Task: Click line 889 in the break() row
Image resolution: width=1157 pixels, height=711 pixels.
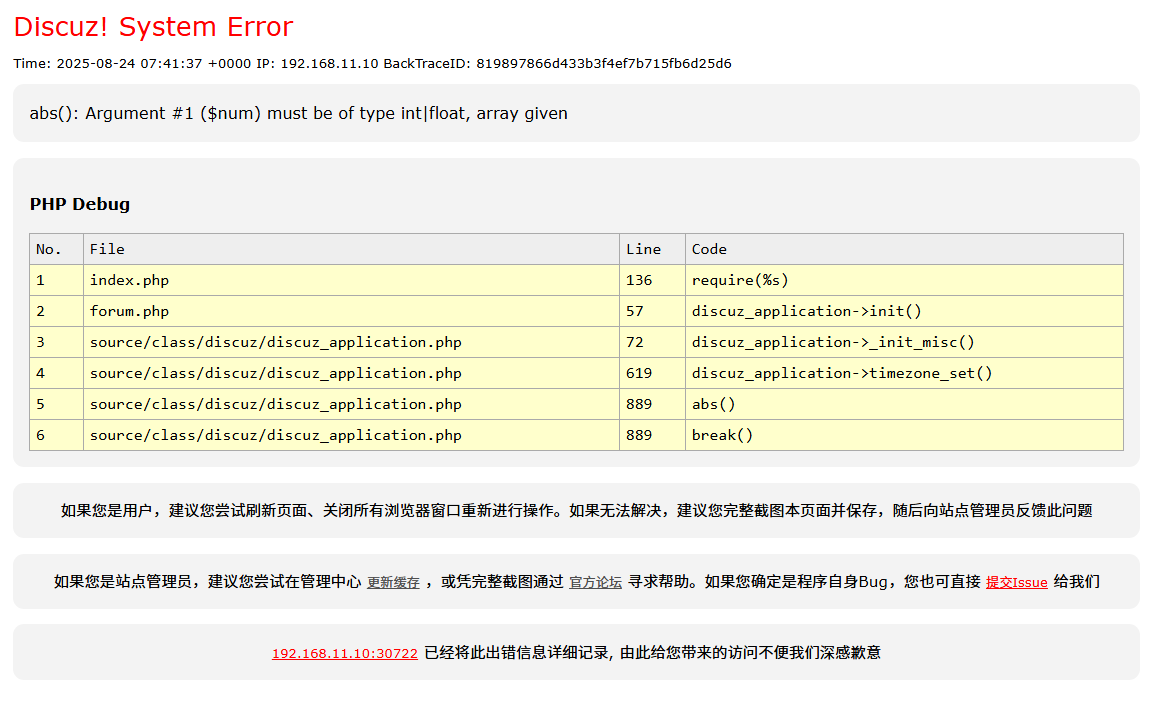Action: [x=652, y=435]
